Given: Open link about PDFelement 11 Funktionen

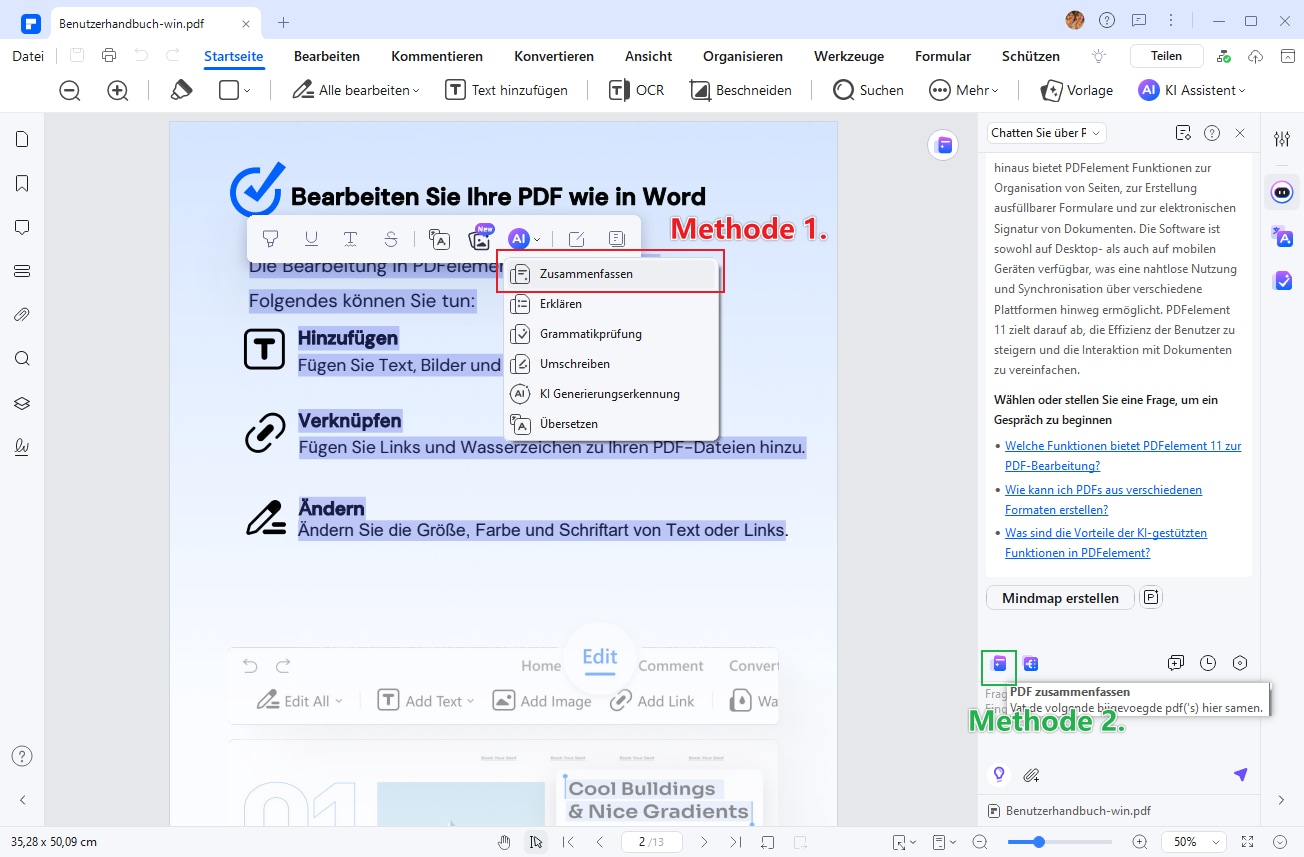Looking at the screenshot, I should point(1123,456).
